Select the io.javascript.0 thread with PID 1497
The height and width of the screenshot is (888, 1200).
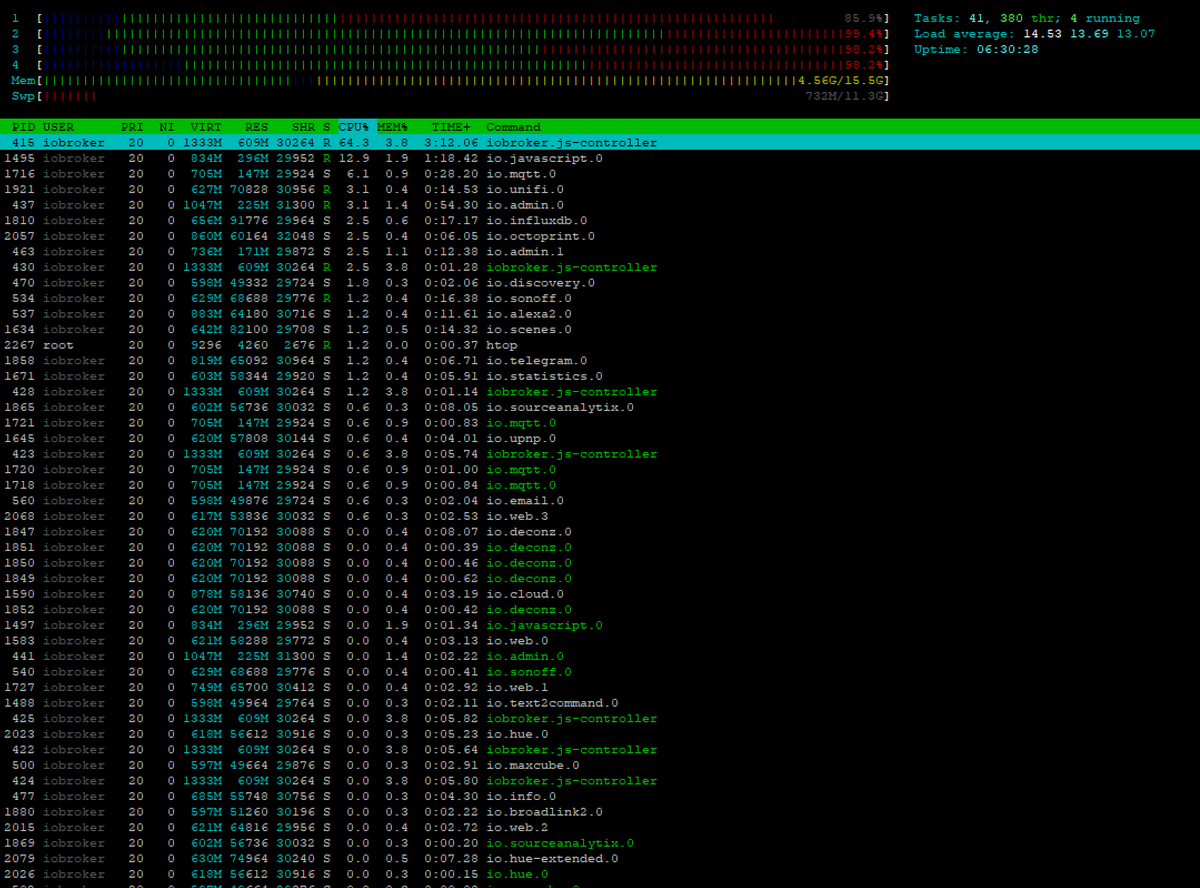(x=600, y=625)
